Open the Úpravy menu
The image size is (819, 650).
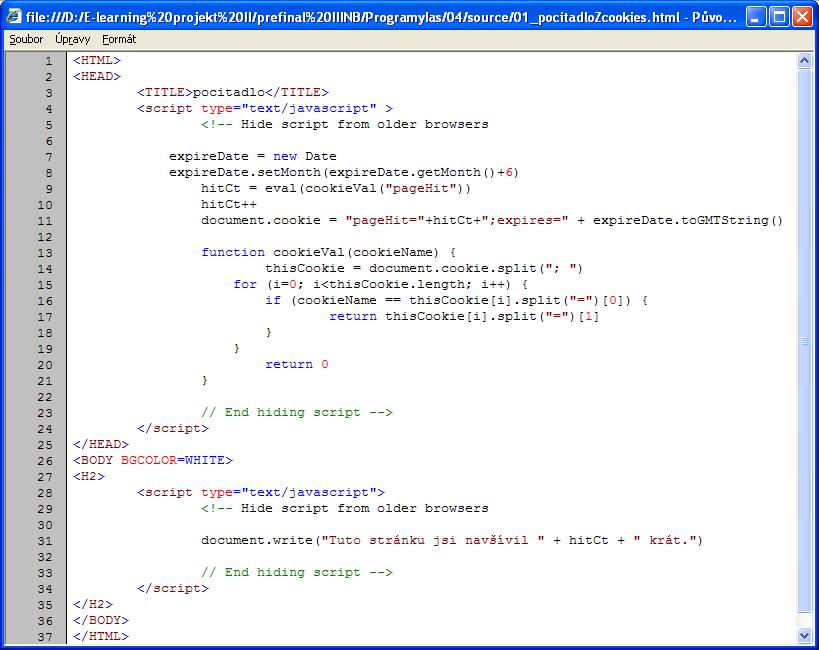pos(73,39)
